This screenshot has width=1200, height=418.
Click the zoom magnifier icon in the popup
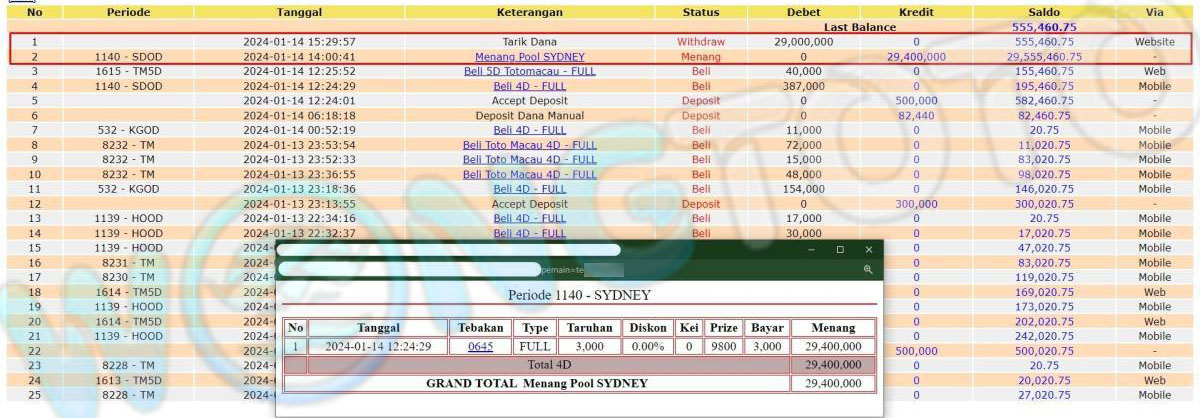pos(868,270)
